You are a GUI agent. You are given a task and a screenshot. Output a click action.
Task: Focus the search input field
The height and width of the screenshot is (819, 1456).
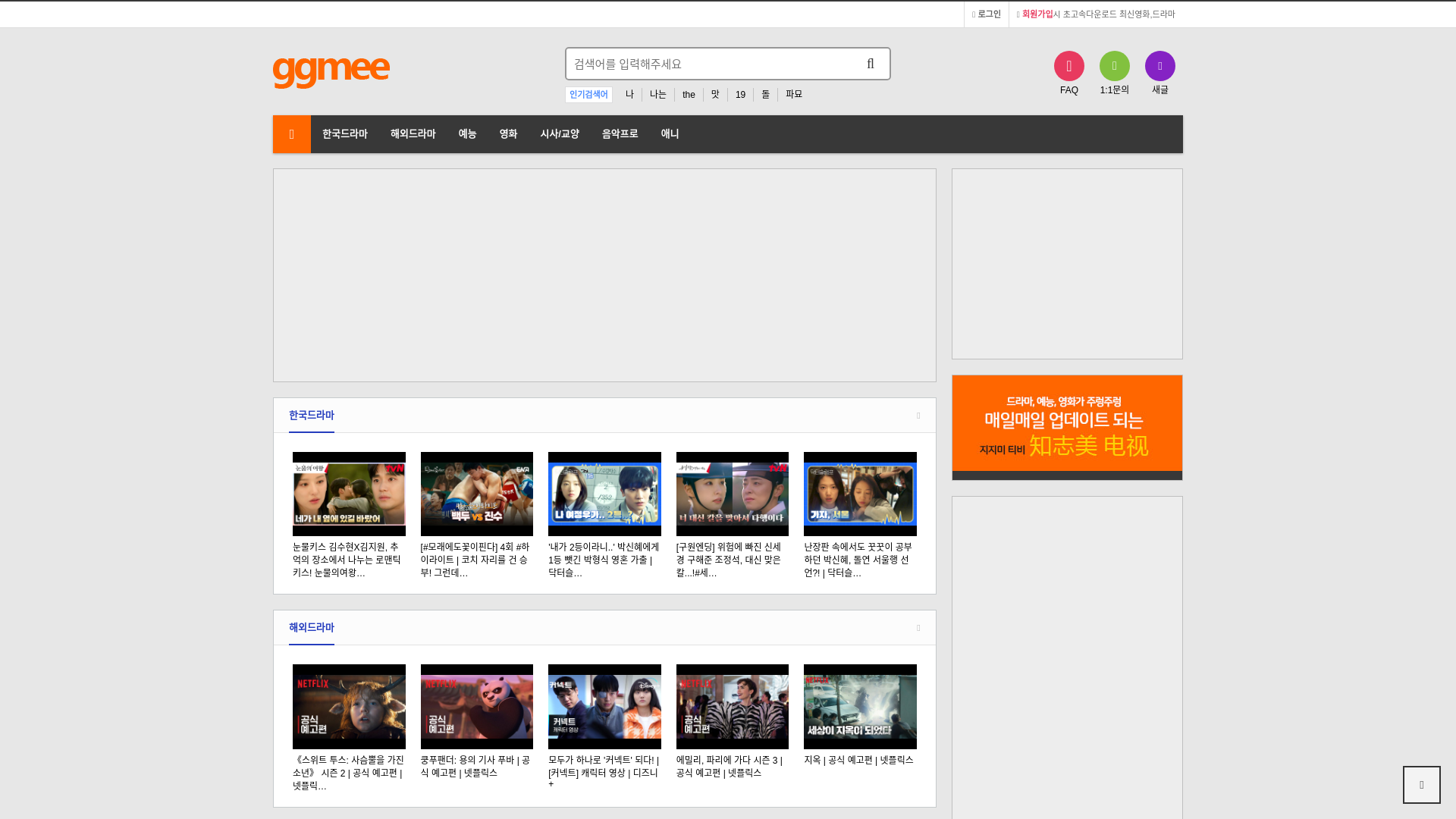coord(709,64)
